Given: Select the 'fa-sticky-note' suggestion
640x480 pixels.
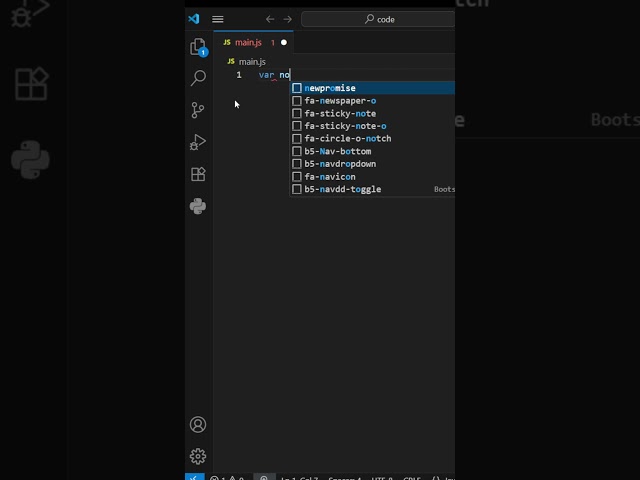Looking at the screenshot, I should pos(372,113).
